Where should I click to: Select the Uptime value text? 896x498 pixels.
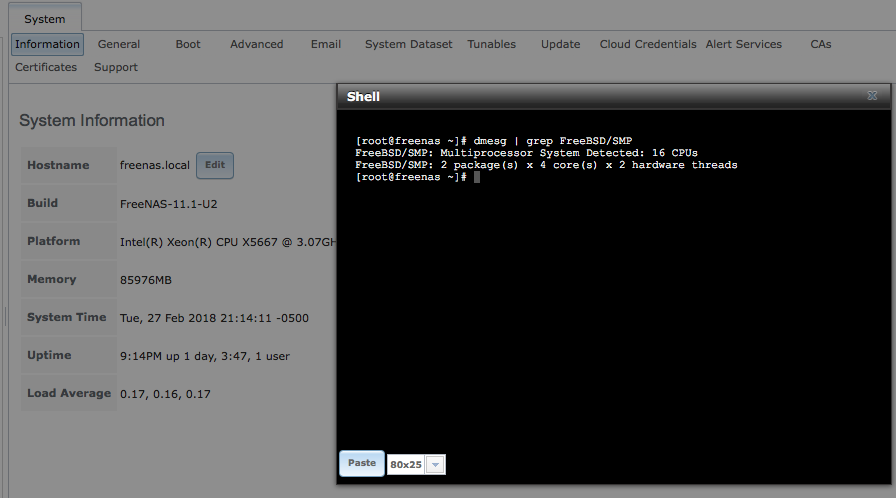coord(205,356)
